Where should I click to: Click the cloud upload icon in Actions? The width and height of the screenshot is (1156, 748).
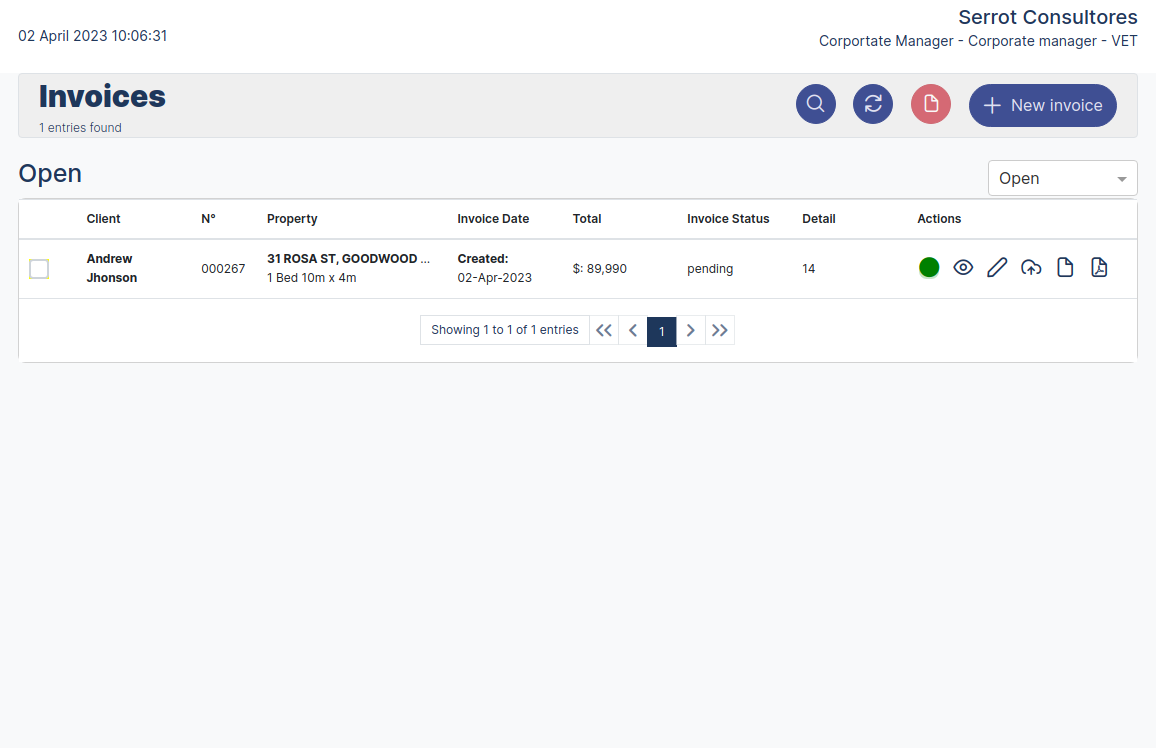coord(1031,267)
